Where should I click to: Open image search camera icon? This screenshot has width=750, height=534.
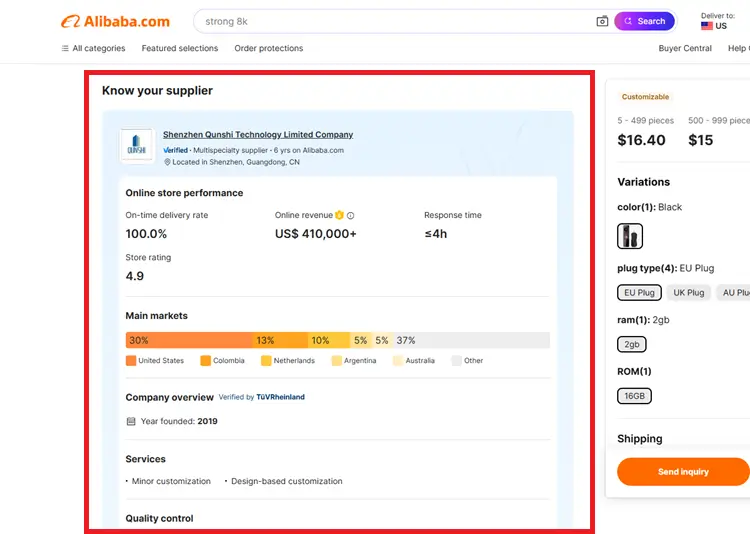click(602, 22)
